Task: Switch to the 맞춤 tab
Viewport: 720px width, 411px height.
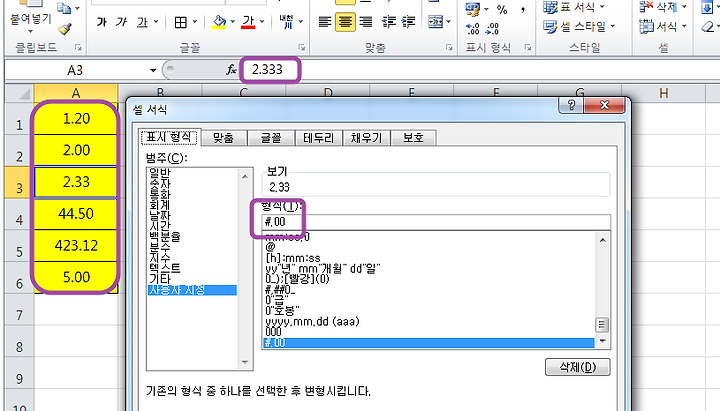Action: (x=224, y=138)
